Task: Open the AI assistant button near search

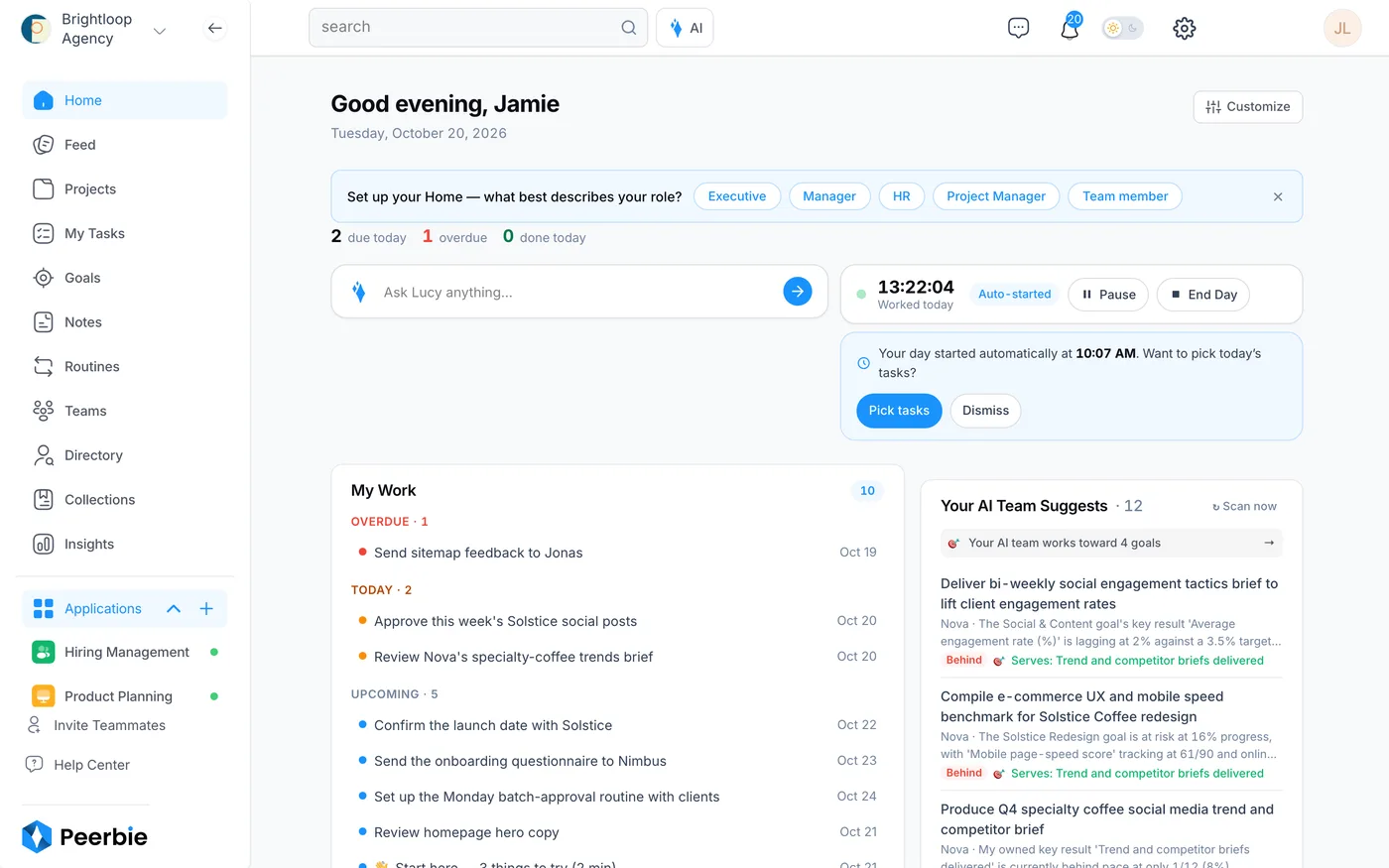Action: [x=685, y=28]
